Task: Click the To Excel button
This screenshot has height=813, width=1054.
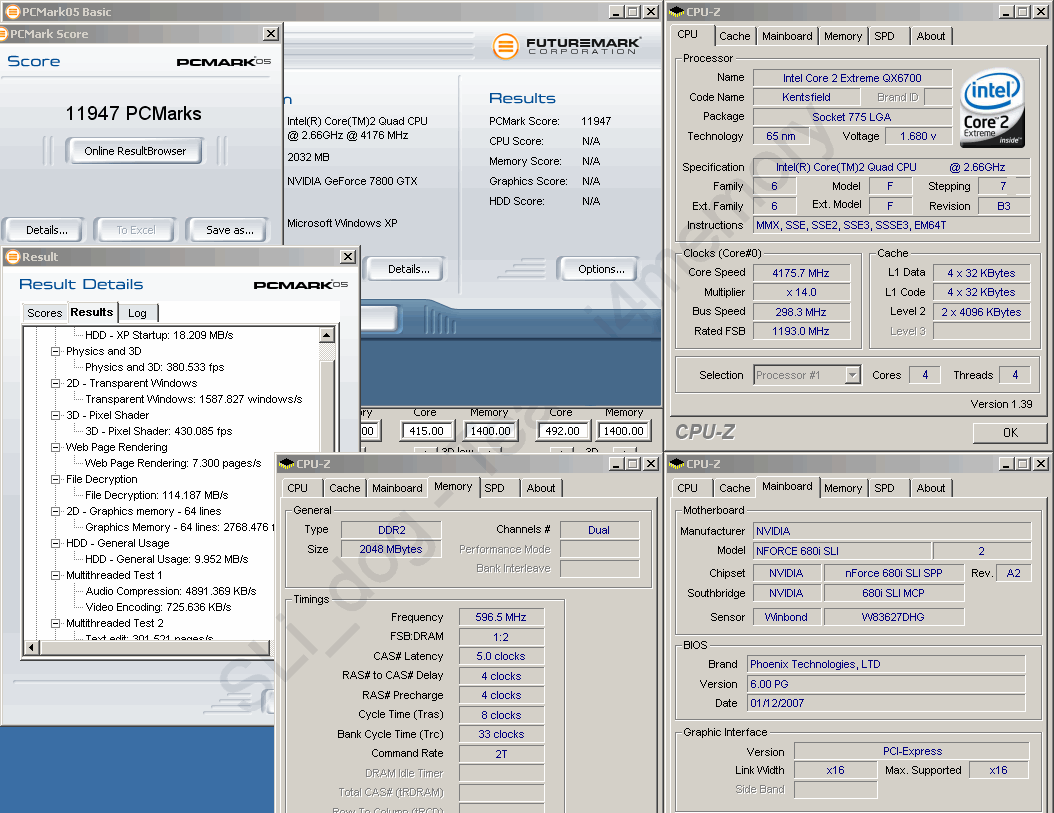Action: pos(135,230)
